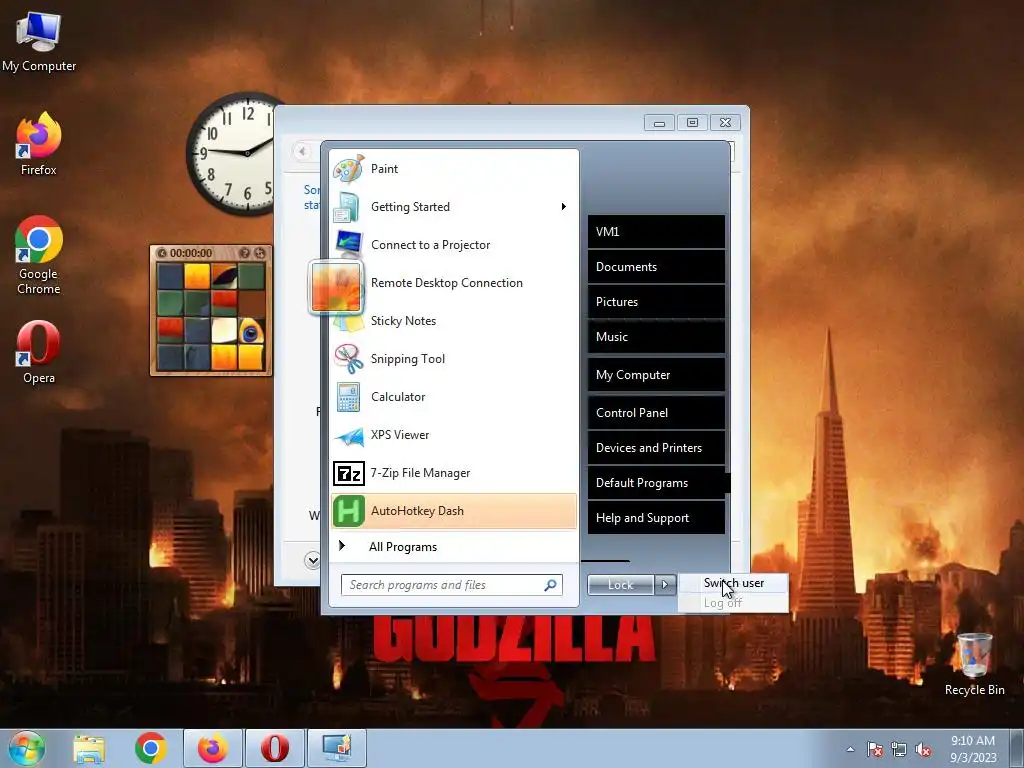
Task: Open the shutdown options arrow beside Lock
Action: coord(665,585)
